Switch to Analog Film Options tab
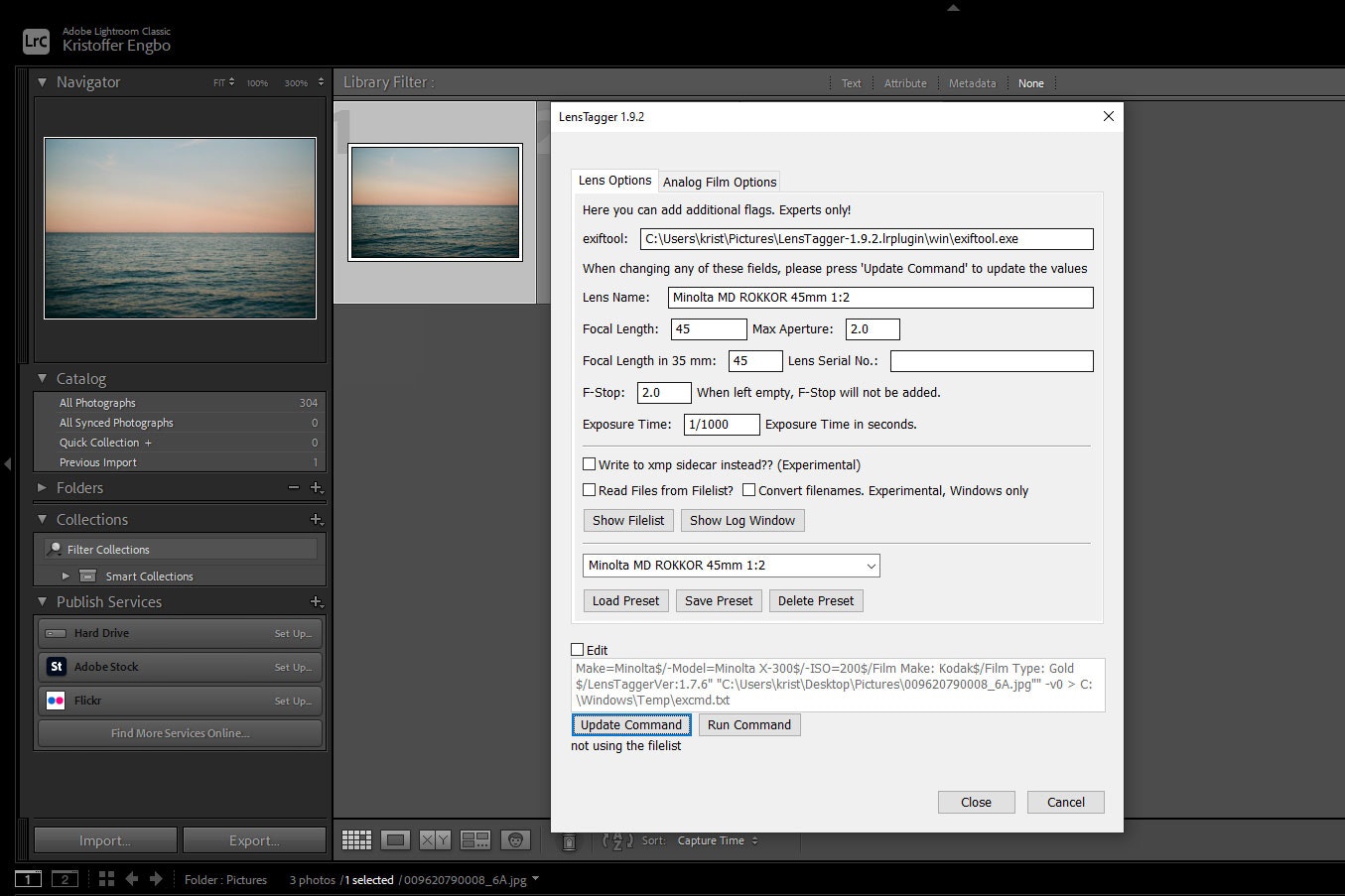Image resolution: width=1345 pixels, height=896 pixels. (x=720, y=182)
